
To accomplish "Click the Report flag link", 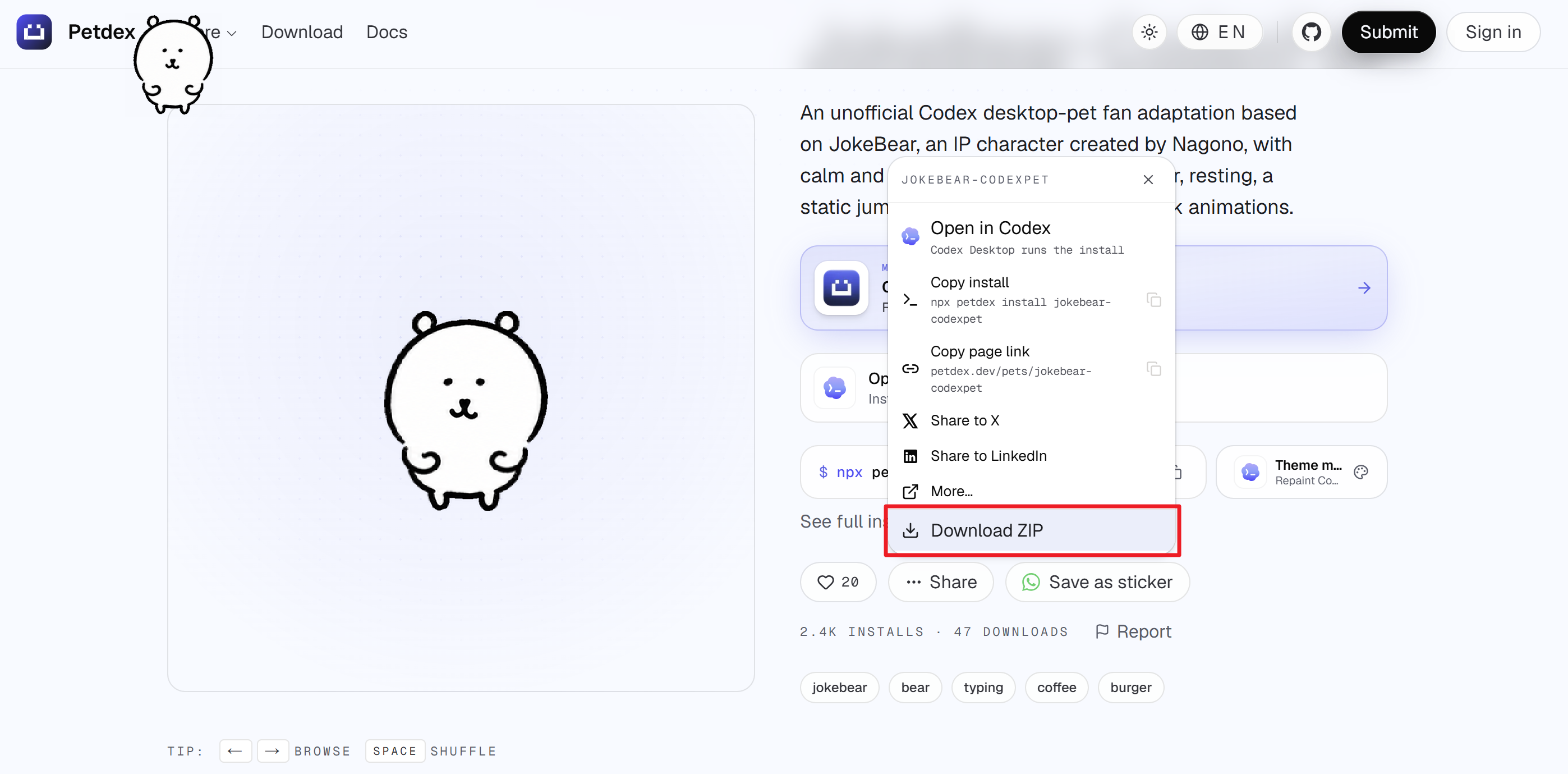I will [x=1133, y=631].
